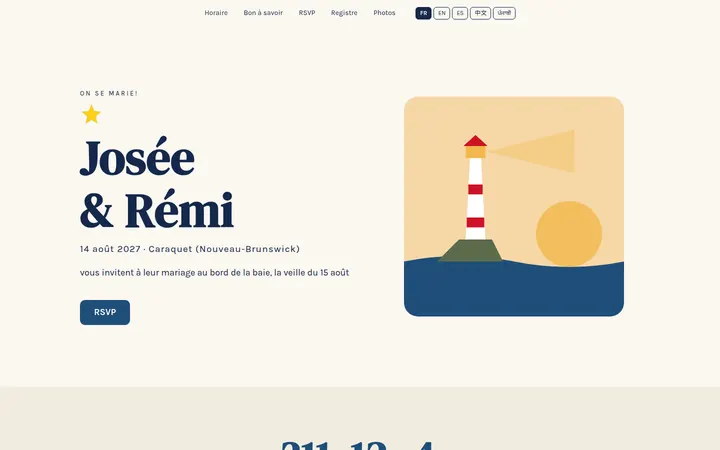Go to Bon à savoir section
720x450 pixels.
[x=263, y=13]
